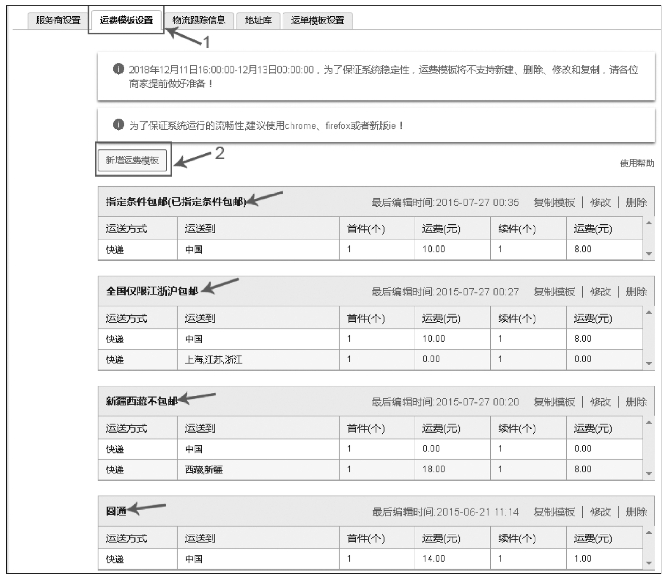Click 最后编辑时间 2015-06-21 11:14 text

[x=445, y=512]
